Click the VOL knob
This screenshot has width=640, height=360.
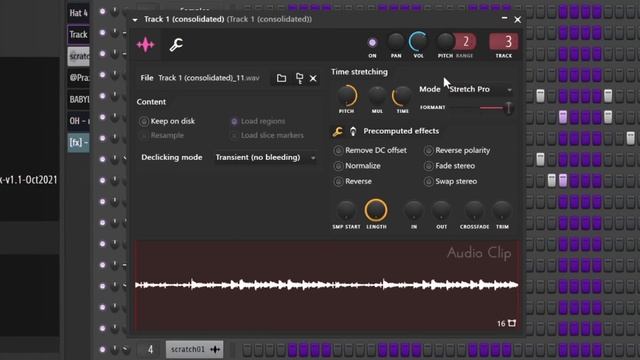click(x=418, y=42)
